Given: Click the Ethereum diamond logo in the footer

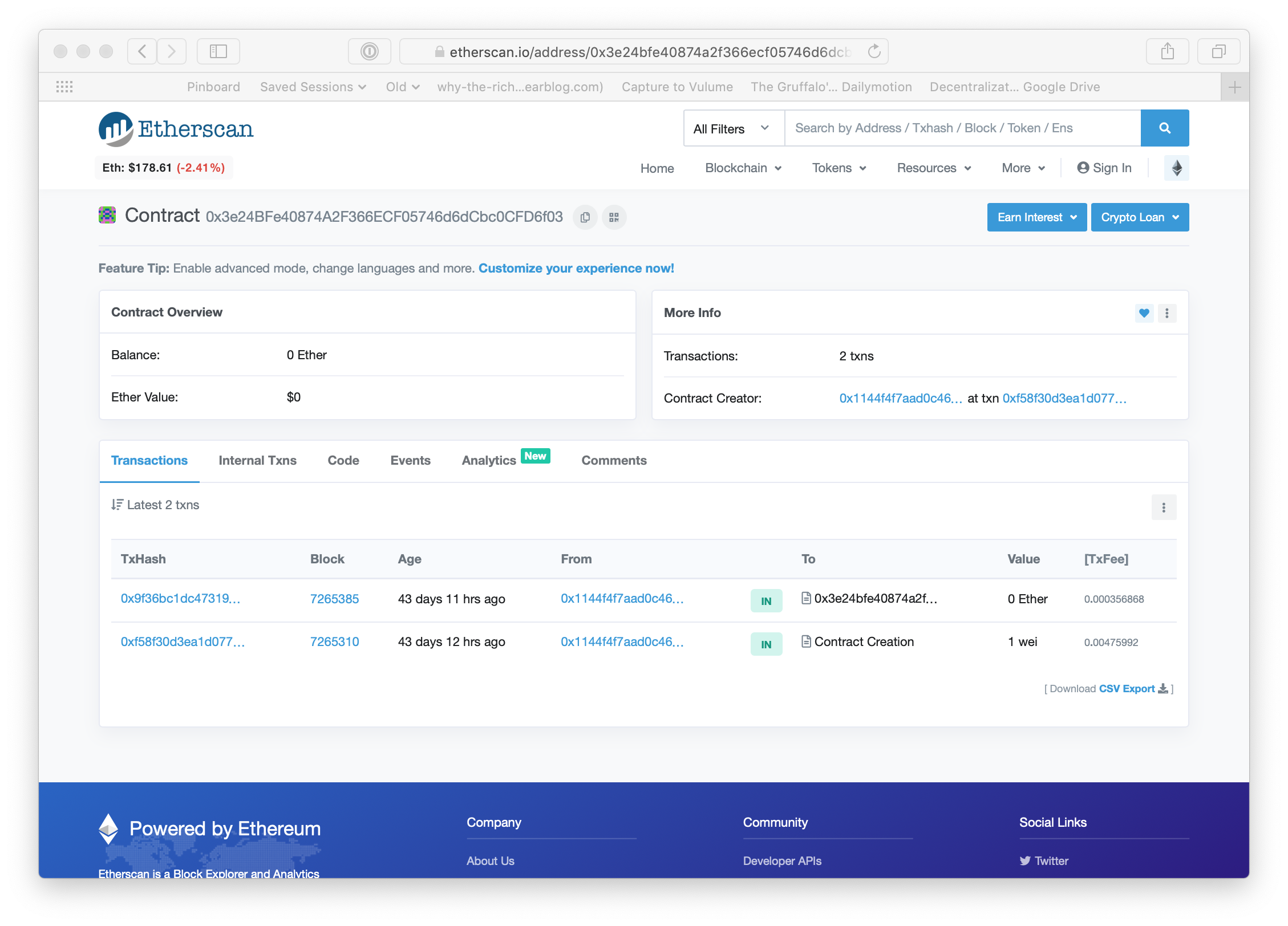Looking at the screenshot, I should point(108,828).
